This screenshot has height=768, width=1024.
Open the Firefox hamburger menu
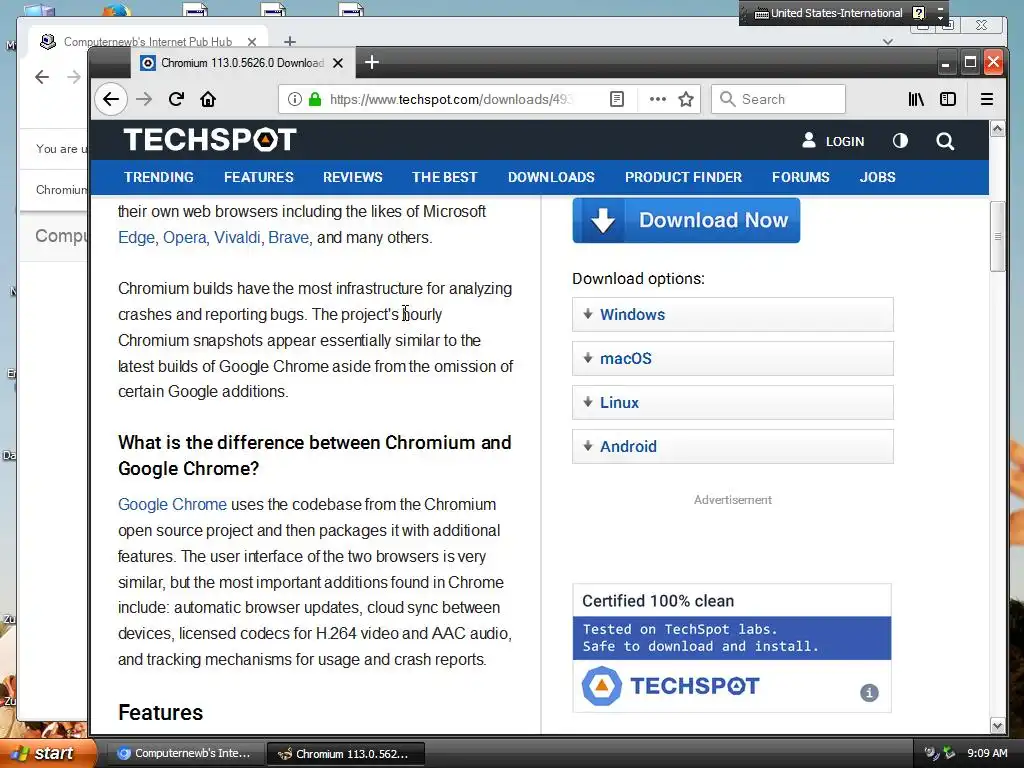pyautogui.click(x=987, y=99)
